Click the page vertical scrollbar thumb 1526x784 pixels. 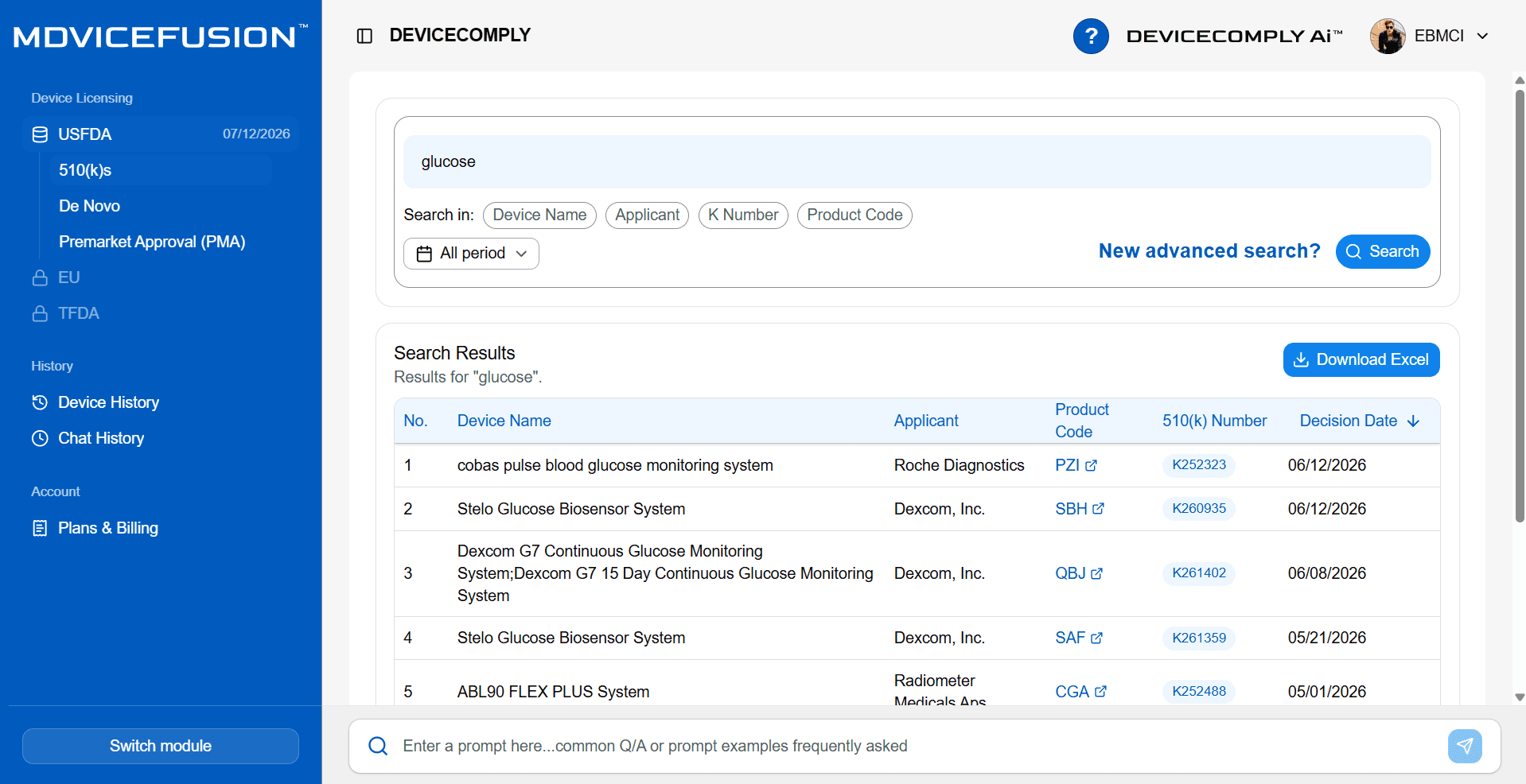click(1520, 306)
